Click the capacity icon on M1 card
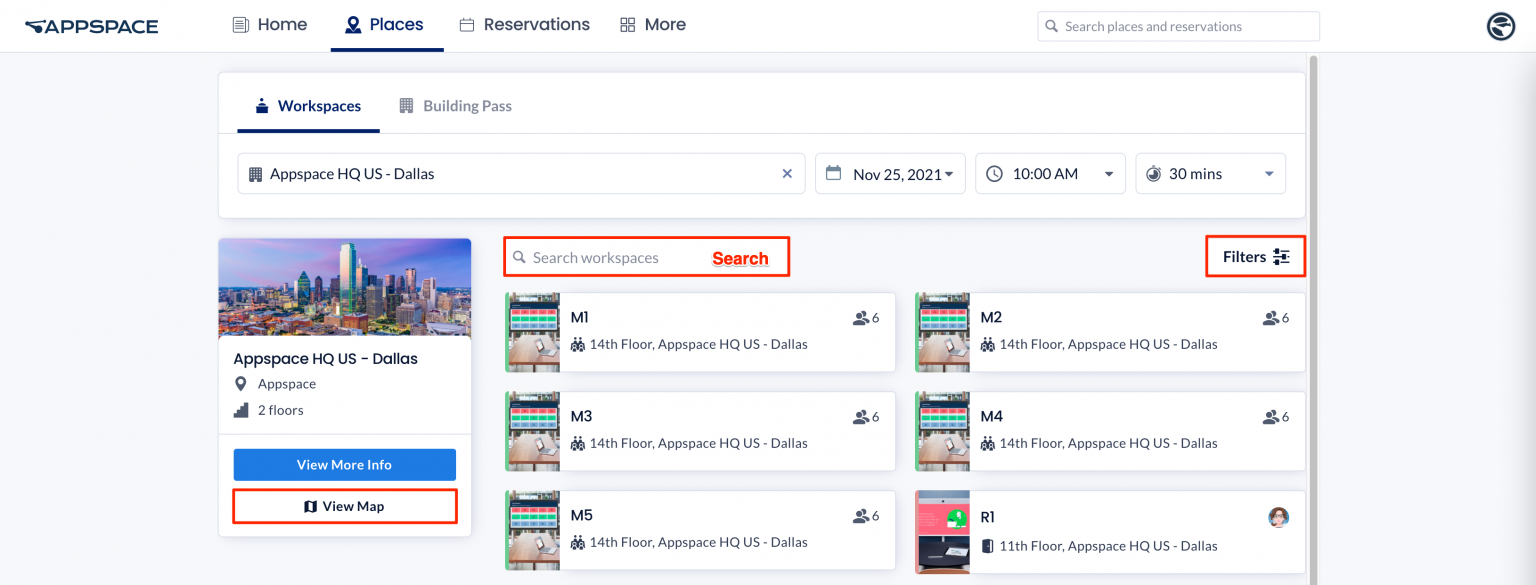1536x585 pixels. (860, 318)
